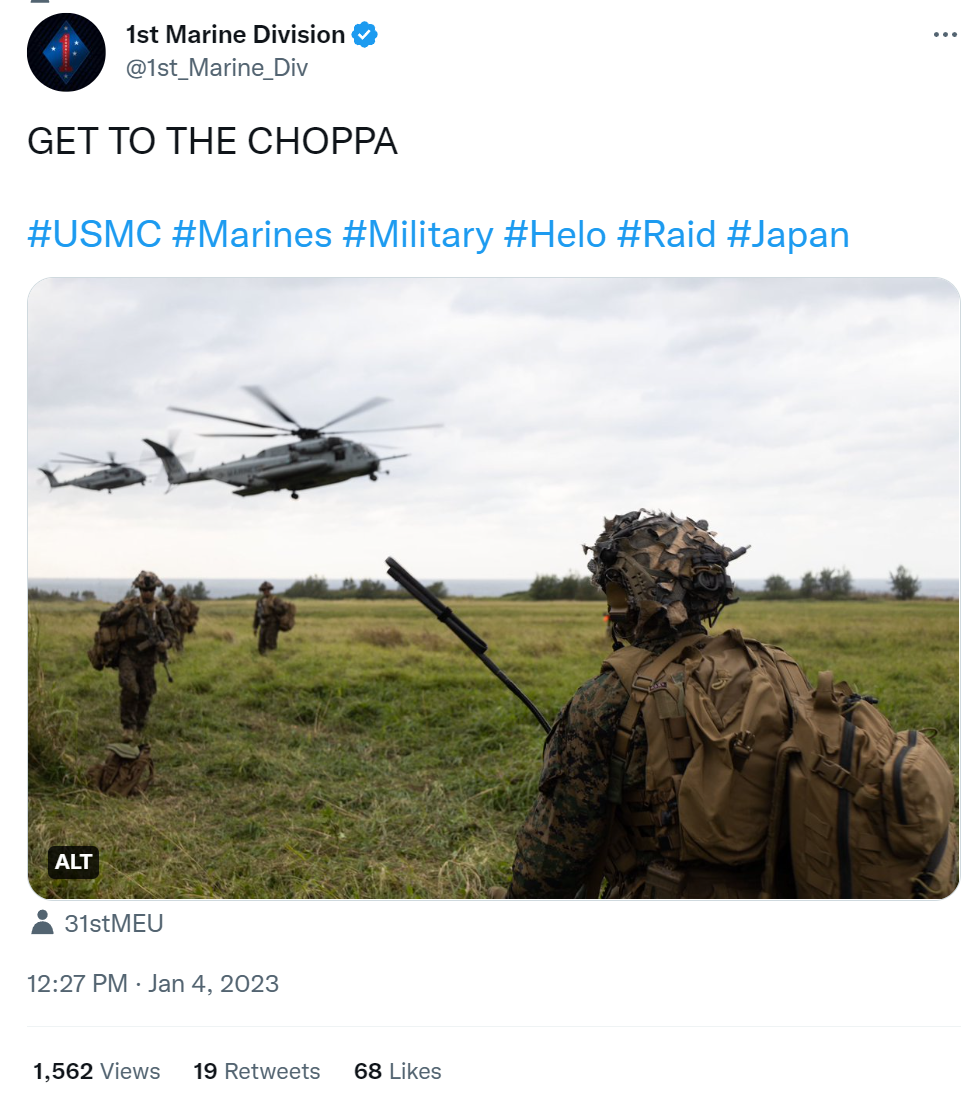Viewport: 979px width, 1111px height.
Task: Open the three-dot more options menu
Action: coord(945,34)
